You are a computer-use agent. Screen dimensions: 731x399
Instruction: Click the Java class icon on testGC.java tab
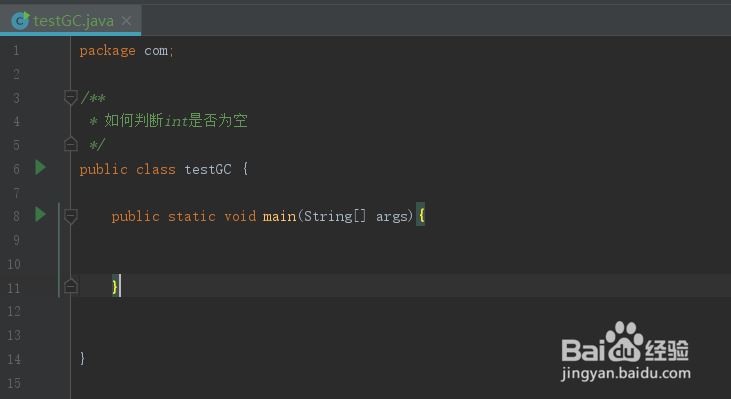click(x=20, y=21)
